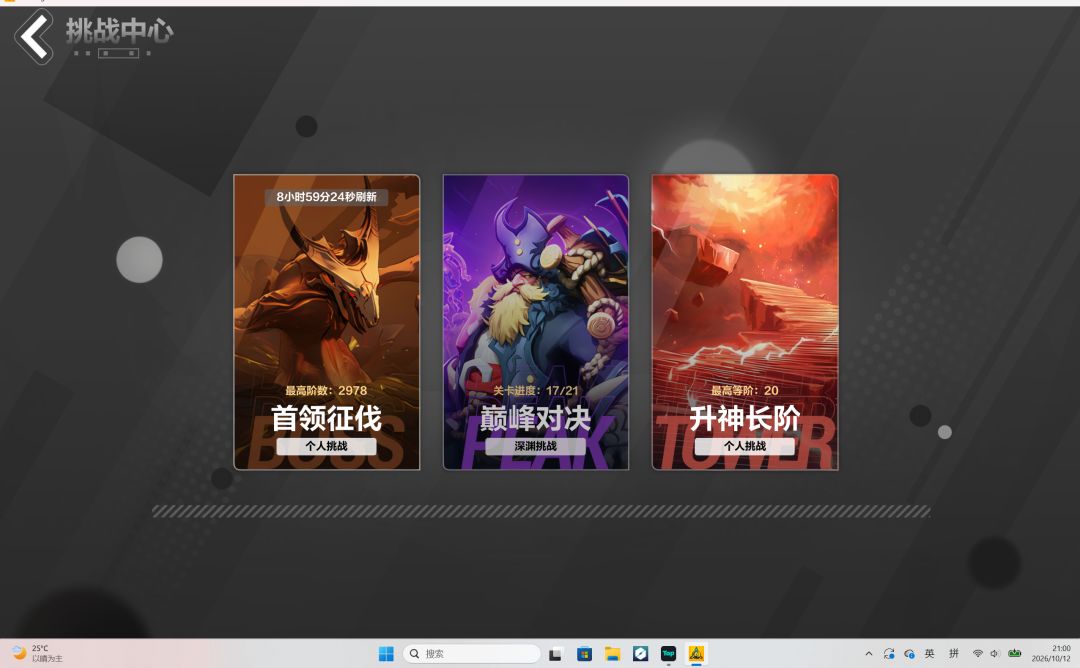Open the Windows Start menu
The width and height of the screenshot is (1080, 668).
pos(386,654)
